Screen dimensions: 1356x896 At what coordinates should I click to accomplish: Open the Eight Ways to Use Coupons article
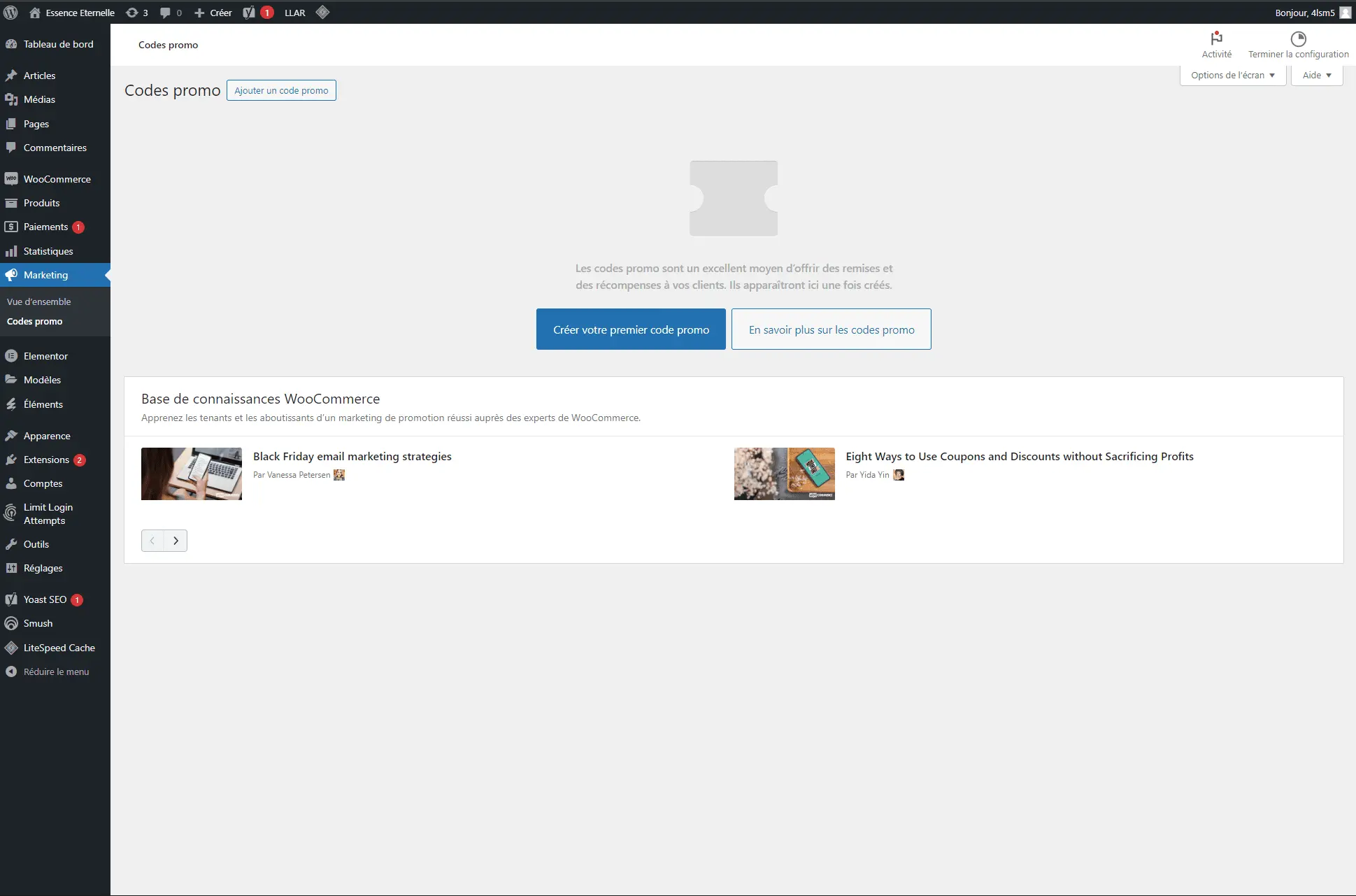point(1020,456)
